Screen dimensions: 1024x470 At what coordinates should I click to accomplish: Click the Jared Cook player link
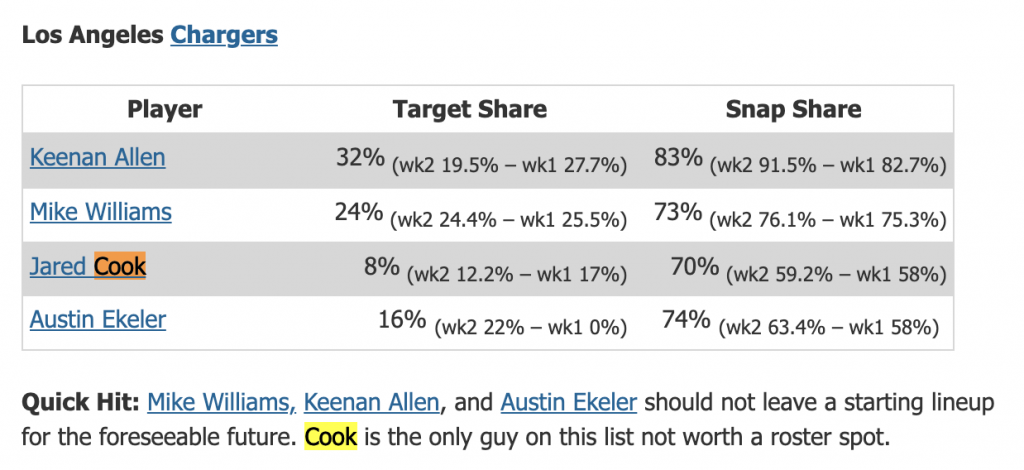click(x=88, y=266)
